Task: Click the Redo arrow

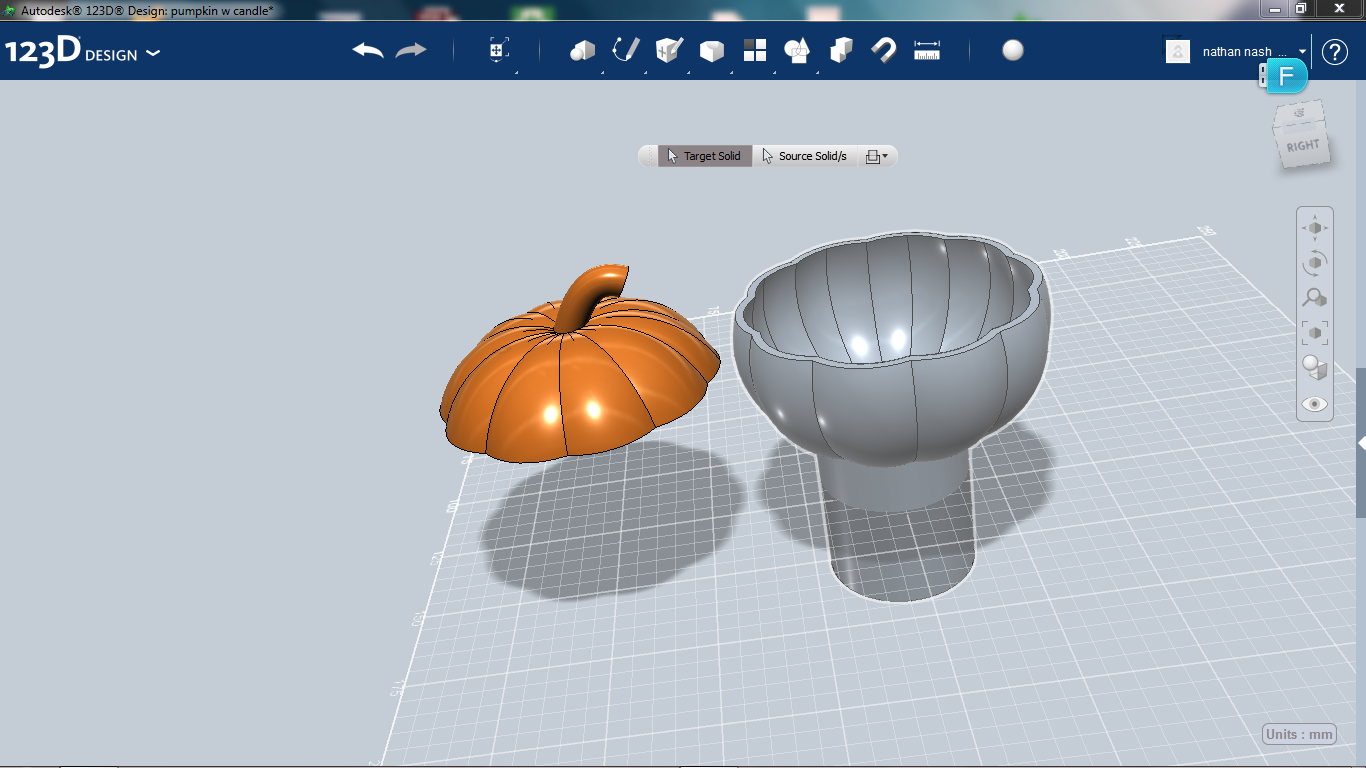Action: [411, 50]
